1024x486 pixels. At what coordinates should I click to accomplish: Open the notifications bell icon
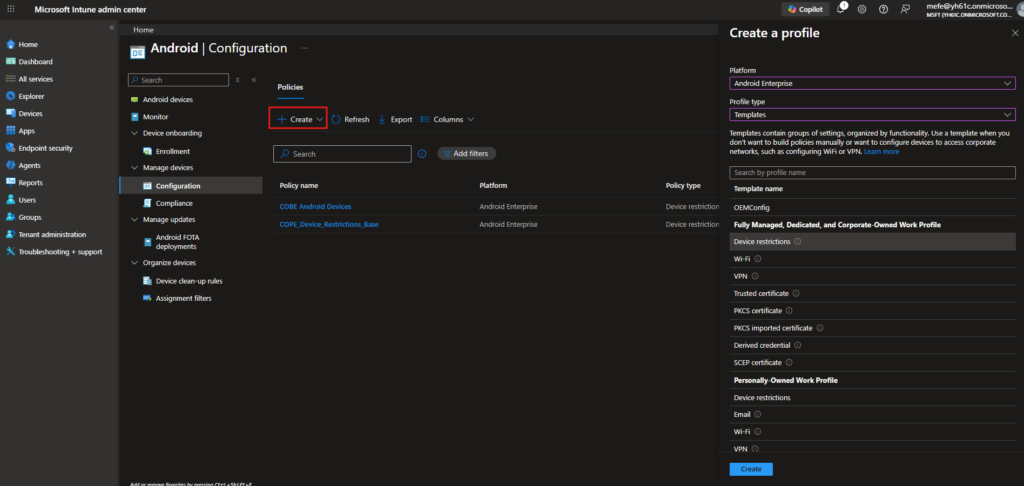click(x=842, y=9)
